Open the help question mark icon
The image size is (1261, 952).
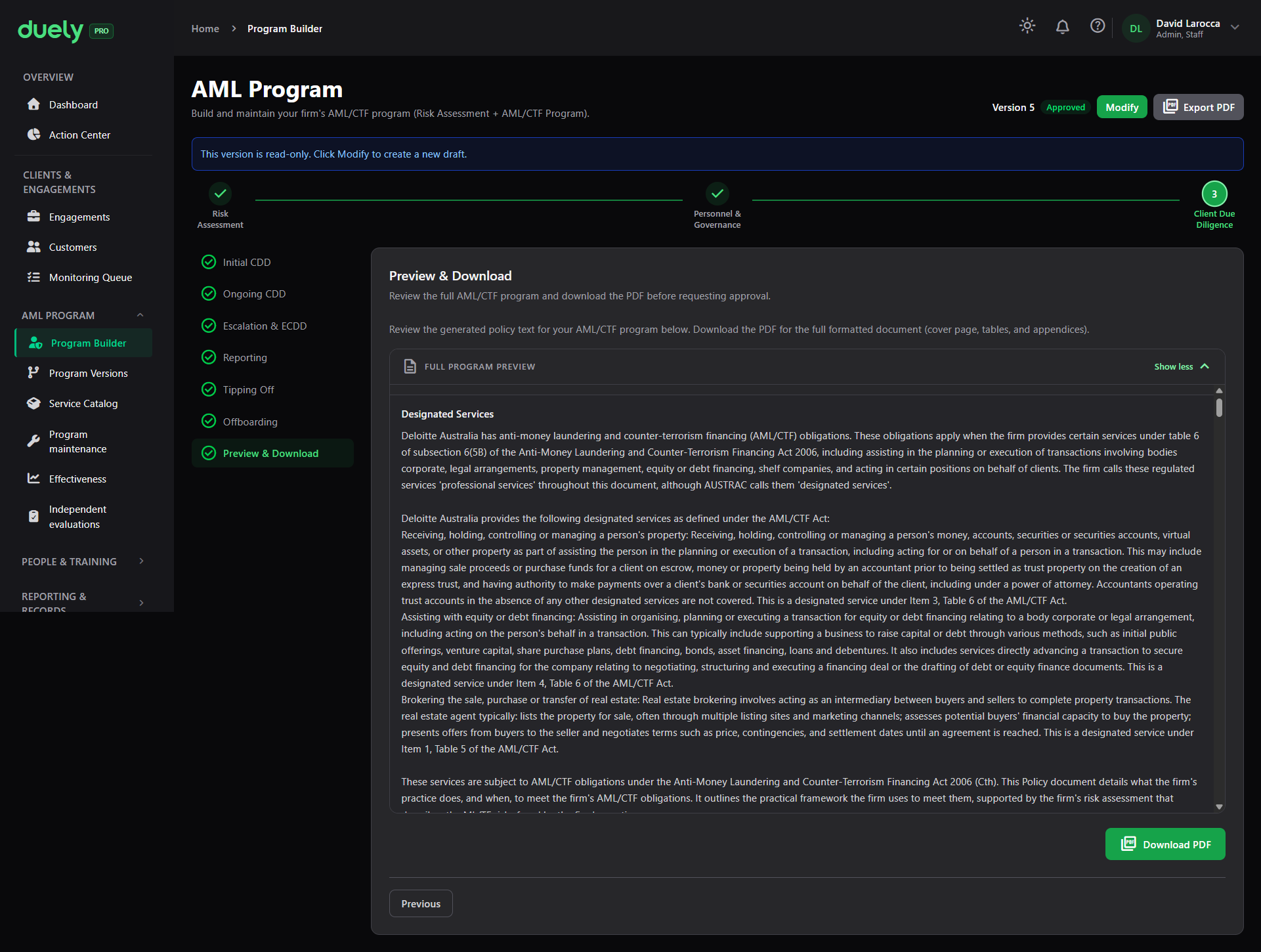click(1098, 26)
